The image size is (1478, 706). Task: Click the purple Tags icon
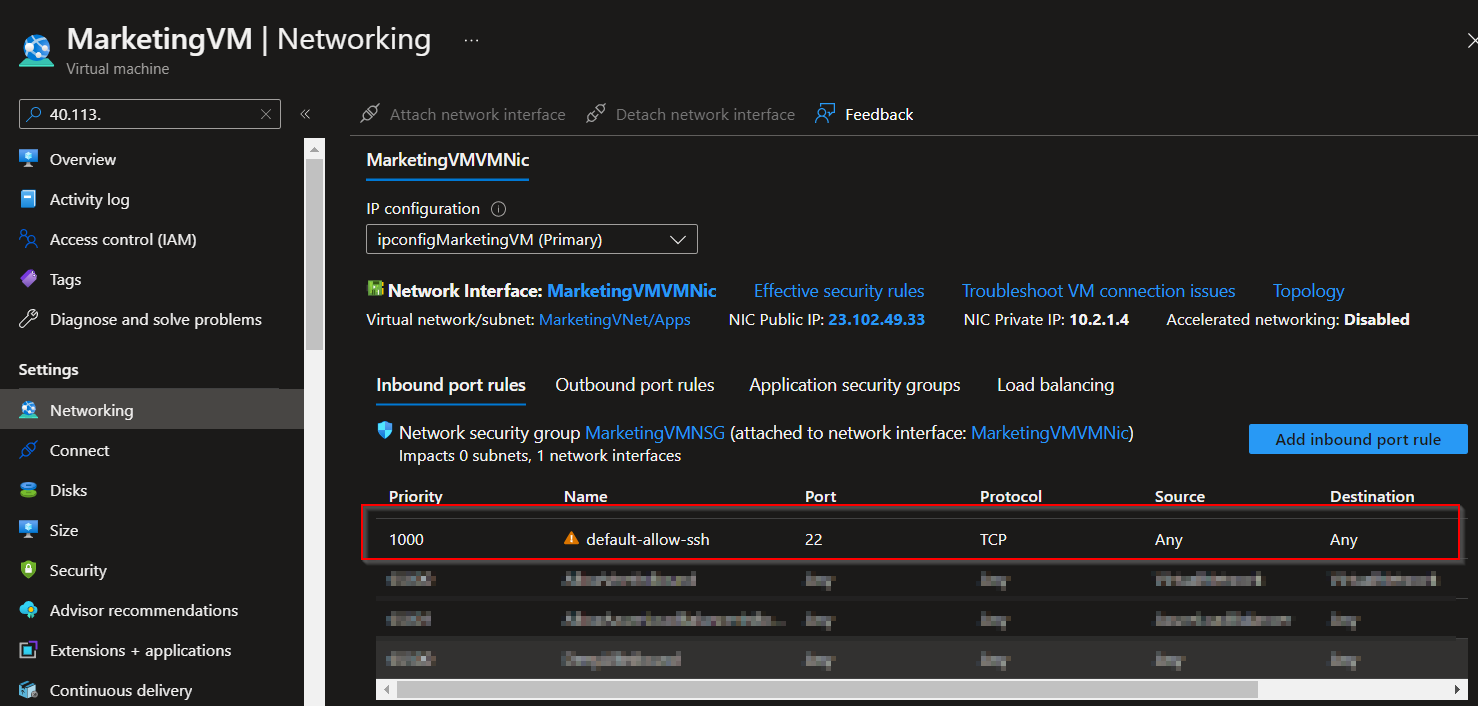click(29, 279)
